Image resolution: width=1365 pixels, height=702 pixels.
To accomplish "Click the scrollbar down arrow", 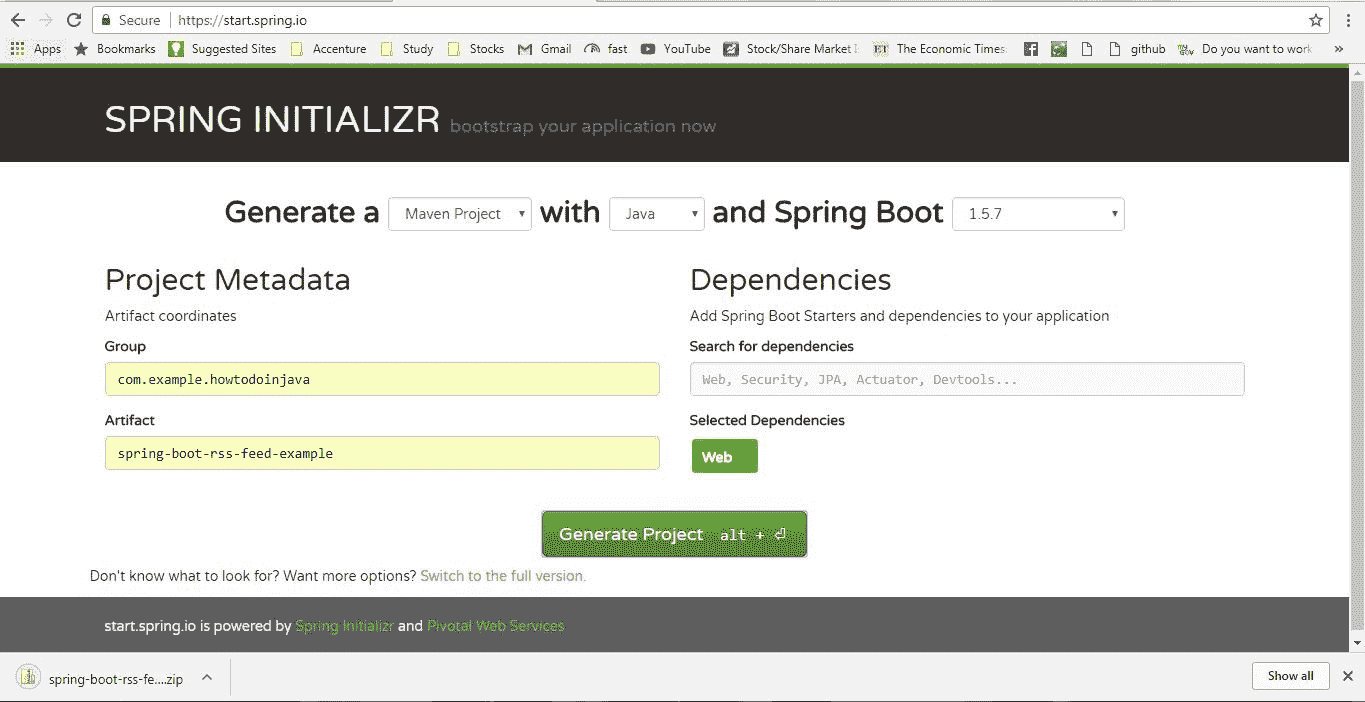I will coord(1357,643).
